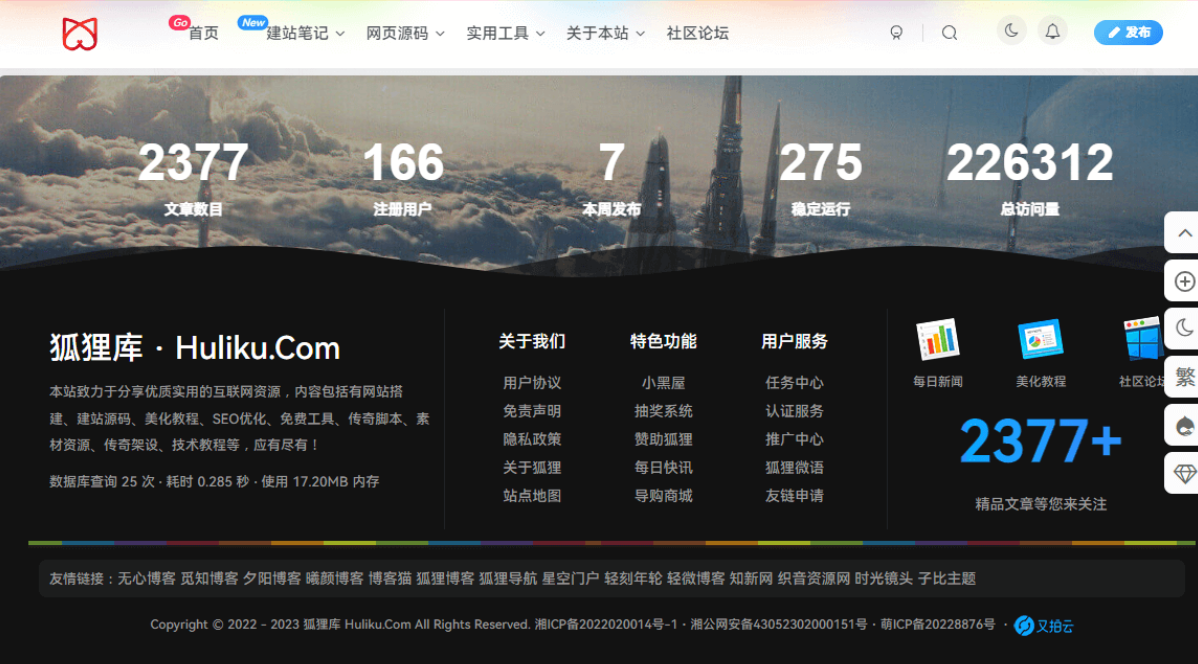Go to 首页 home menu item
The height and width of the screenshot is (664, 1198).
pyautogui.click(x=203, y=33)
